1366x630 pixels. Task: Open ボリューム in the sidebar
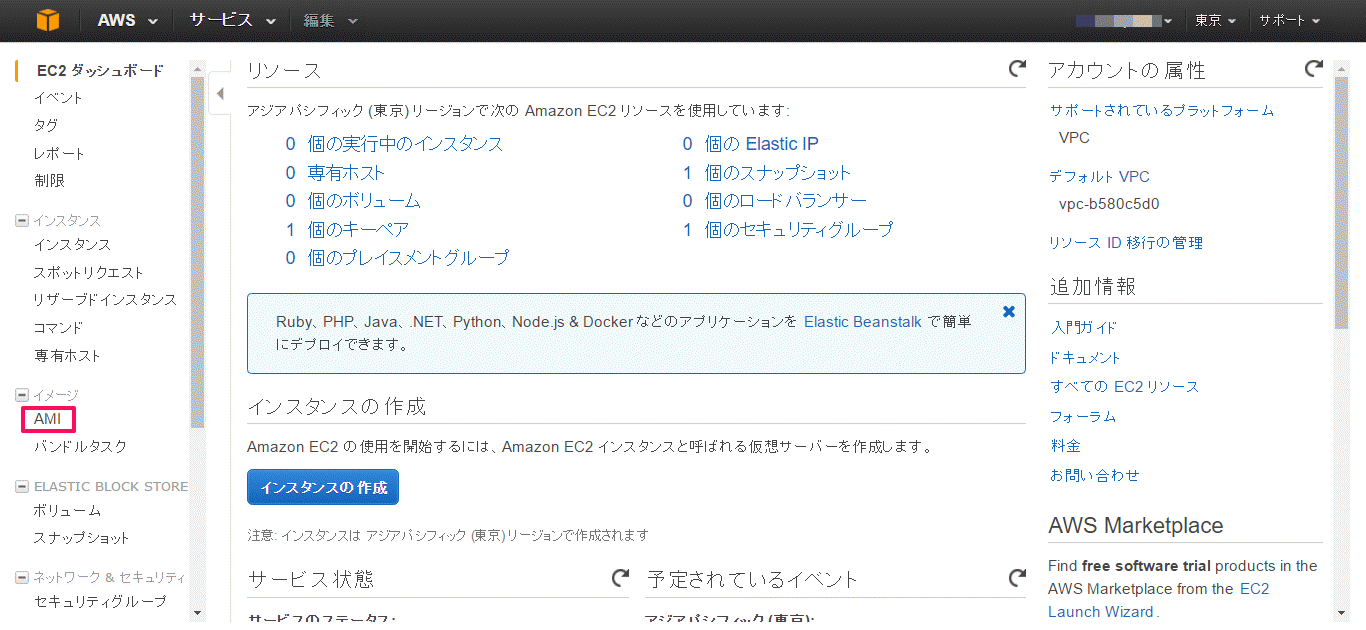pyautogui.click(x=67, y=511)
